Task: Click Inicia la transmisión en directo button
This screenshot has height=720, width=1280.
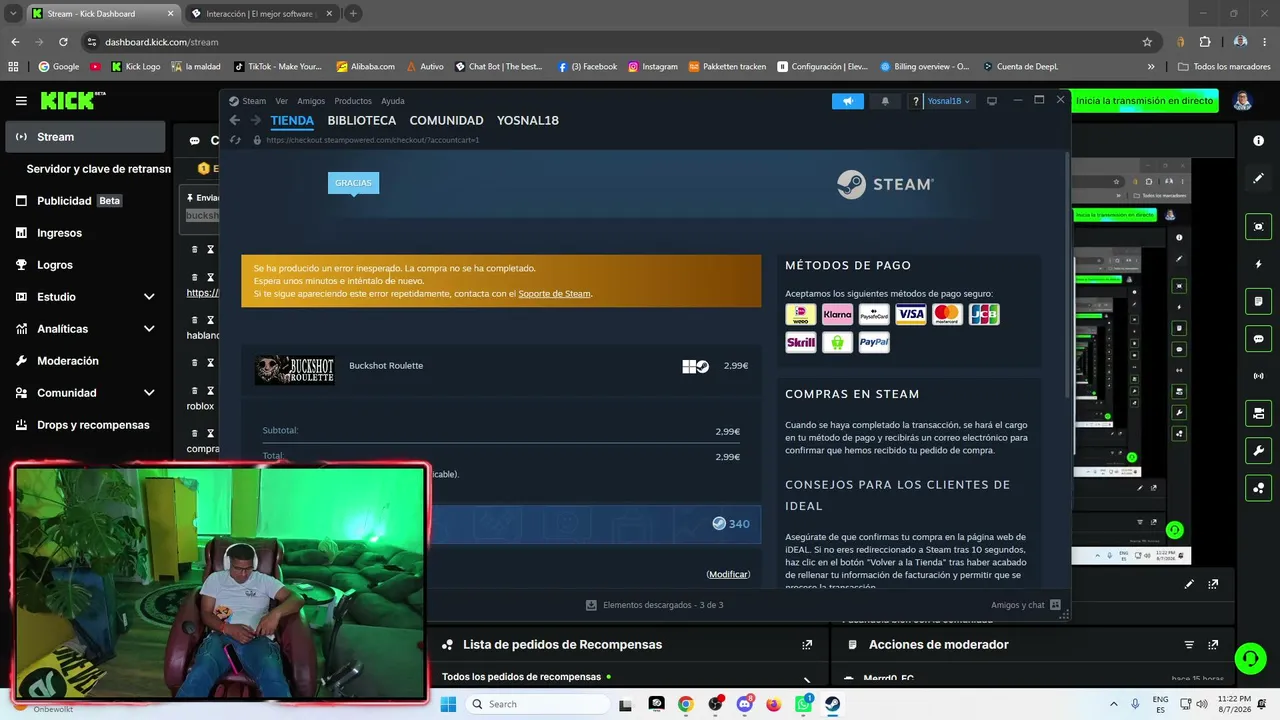Action: pos(1145,101)
